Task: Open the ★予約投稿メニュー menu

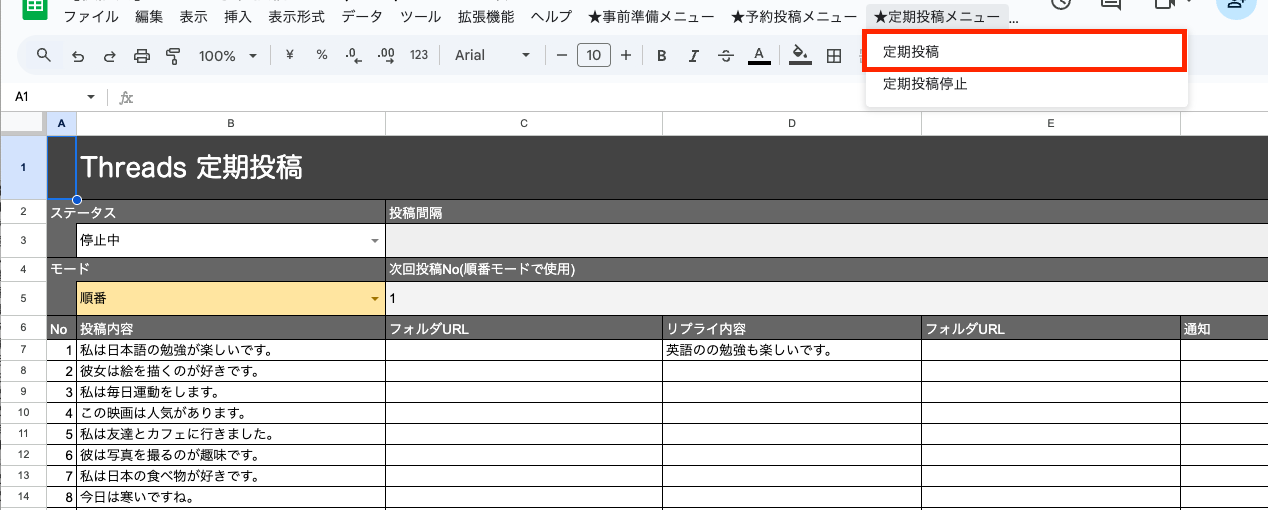Action: click(x=794, y=17)
